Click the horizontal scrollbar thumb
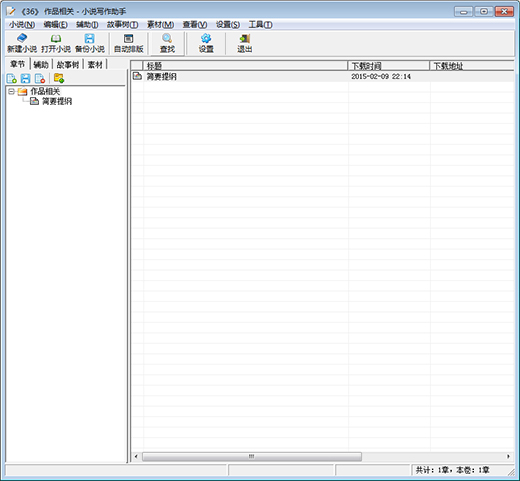Screen dimensions: 520x481 pos(252,456)
